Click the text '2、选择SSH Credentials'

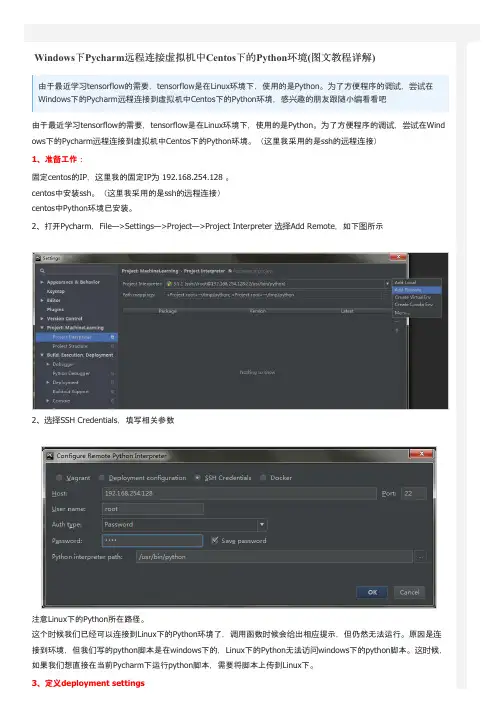75,420
